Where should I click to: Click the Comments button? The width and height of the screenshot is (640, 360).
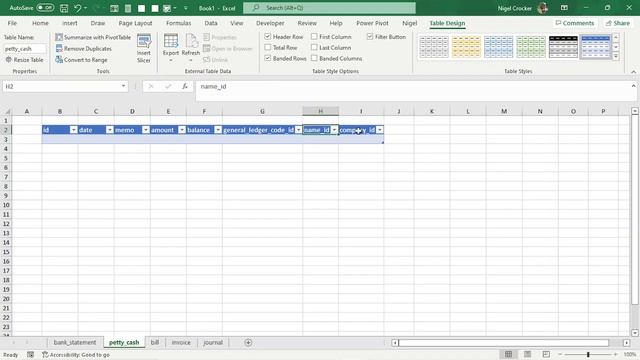(575, 23)
